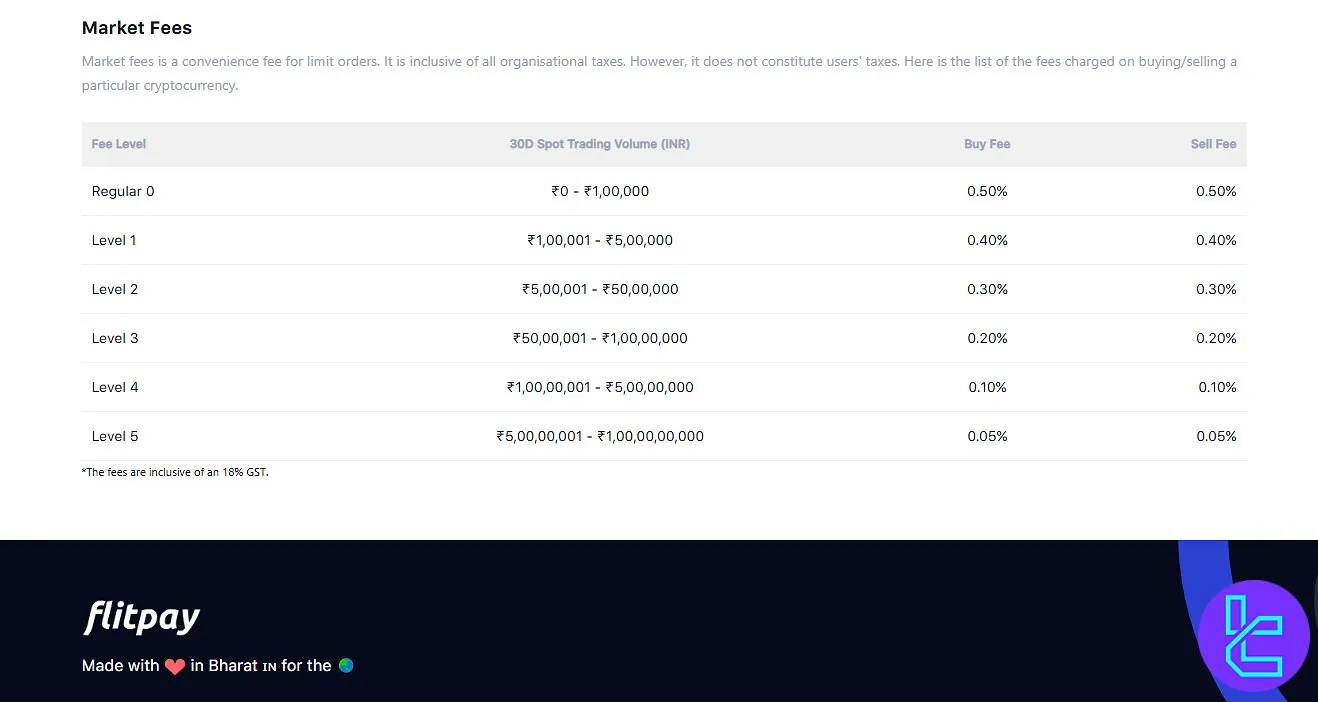Select the Level 5 row label

click(115, 436)
